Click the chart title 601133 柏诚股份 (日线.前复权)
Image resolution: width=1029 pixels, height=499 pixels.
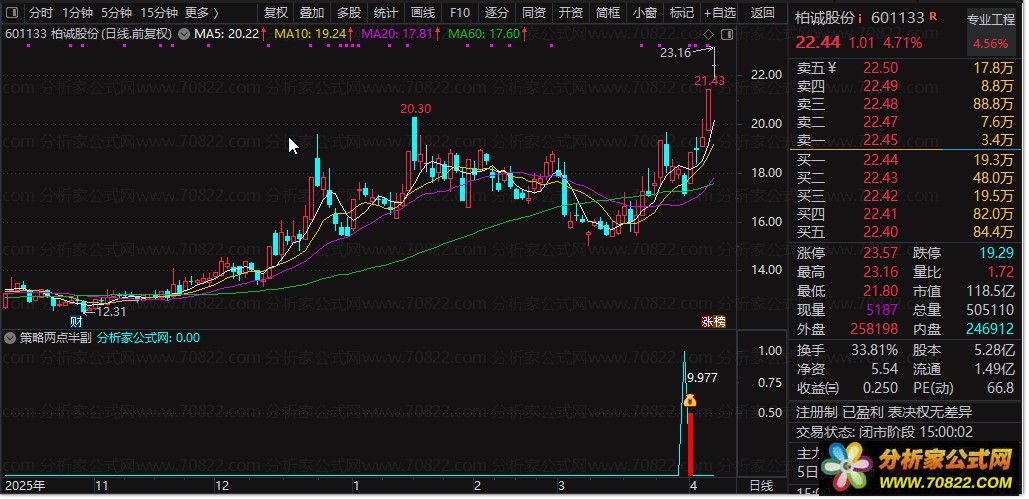(x=89, y=33)
